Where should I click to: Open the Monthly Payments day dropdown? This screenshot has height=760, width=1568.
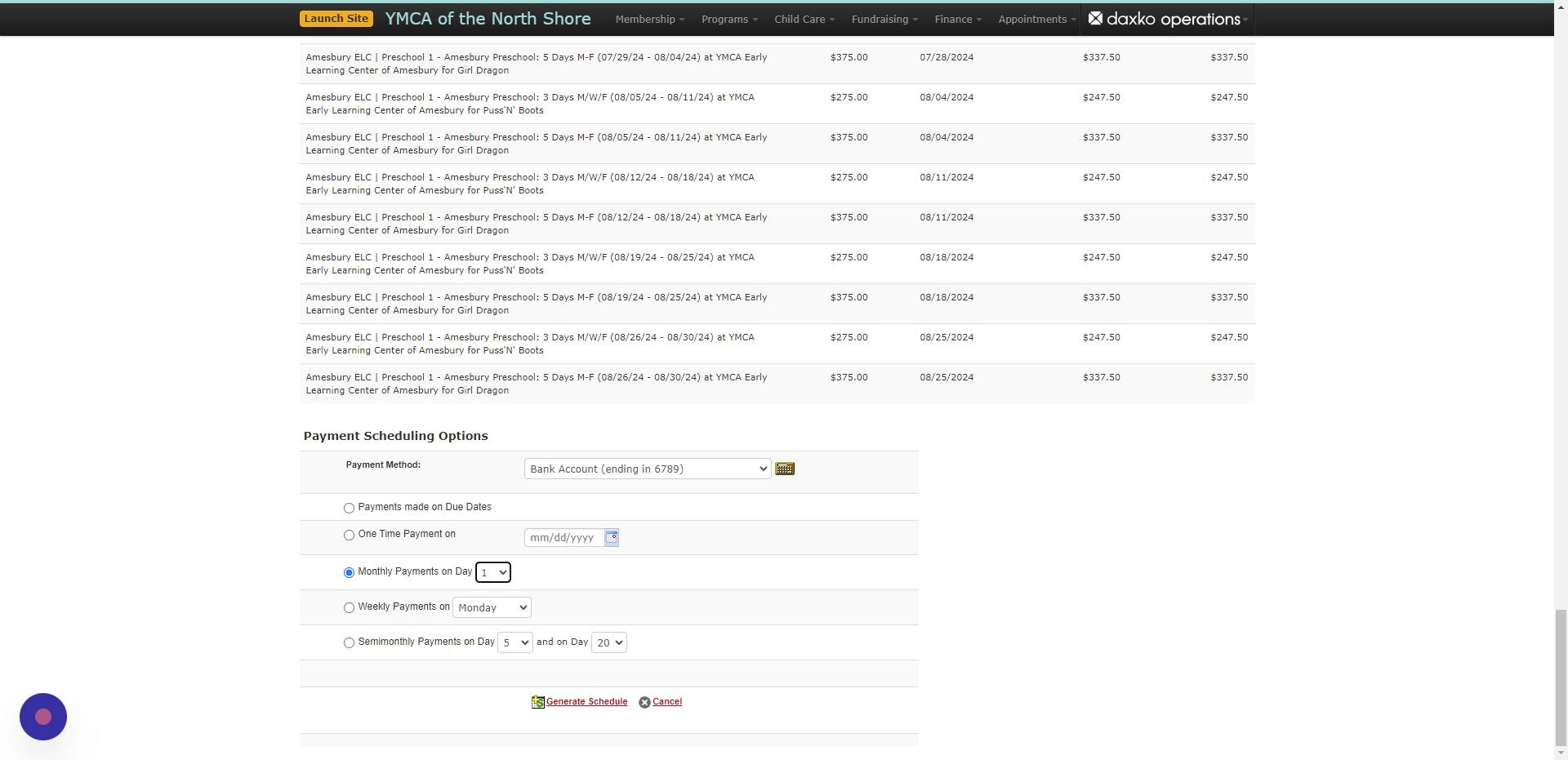pos(493,572)
